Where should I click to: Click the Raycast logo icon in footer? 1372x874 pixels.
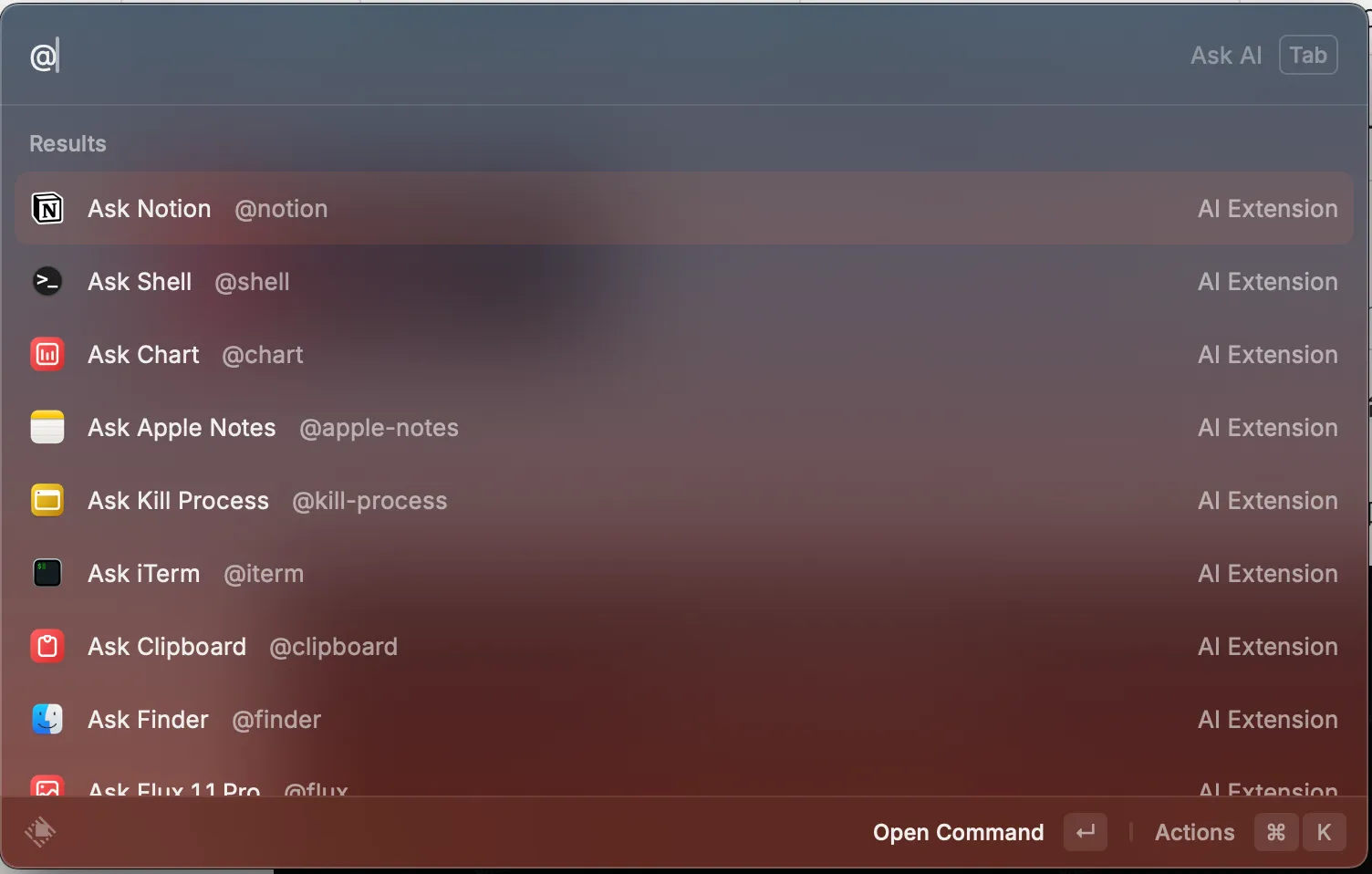coord(40,832)
